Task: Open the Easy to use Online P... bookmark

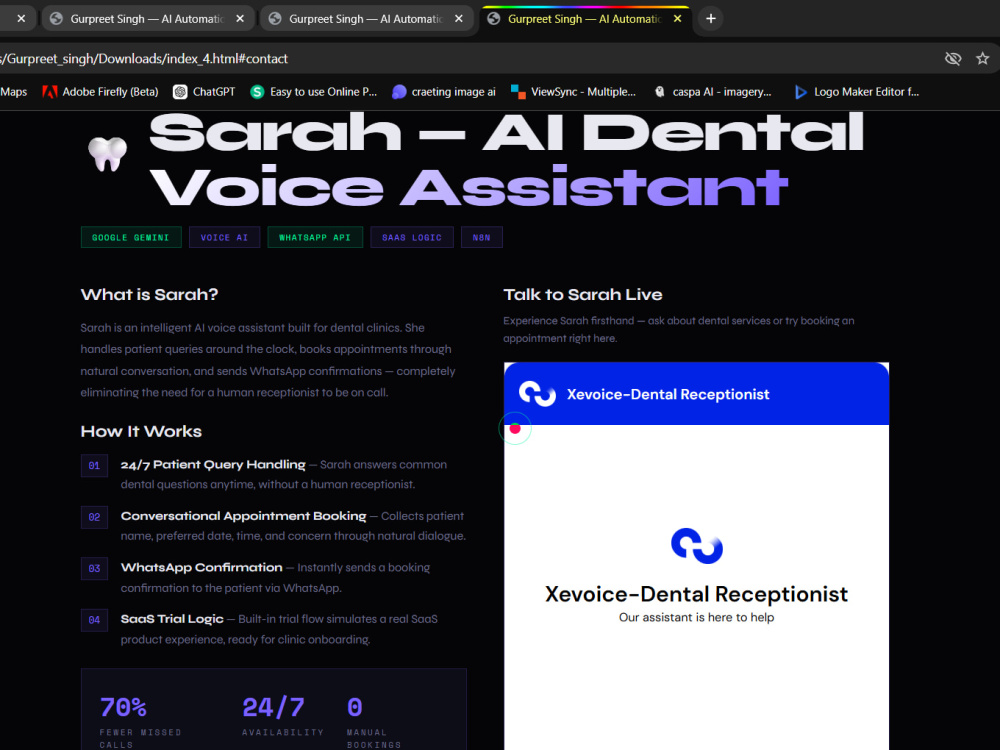Action: pyautogui.click(x=314, y=92)
